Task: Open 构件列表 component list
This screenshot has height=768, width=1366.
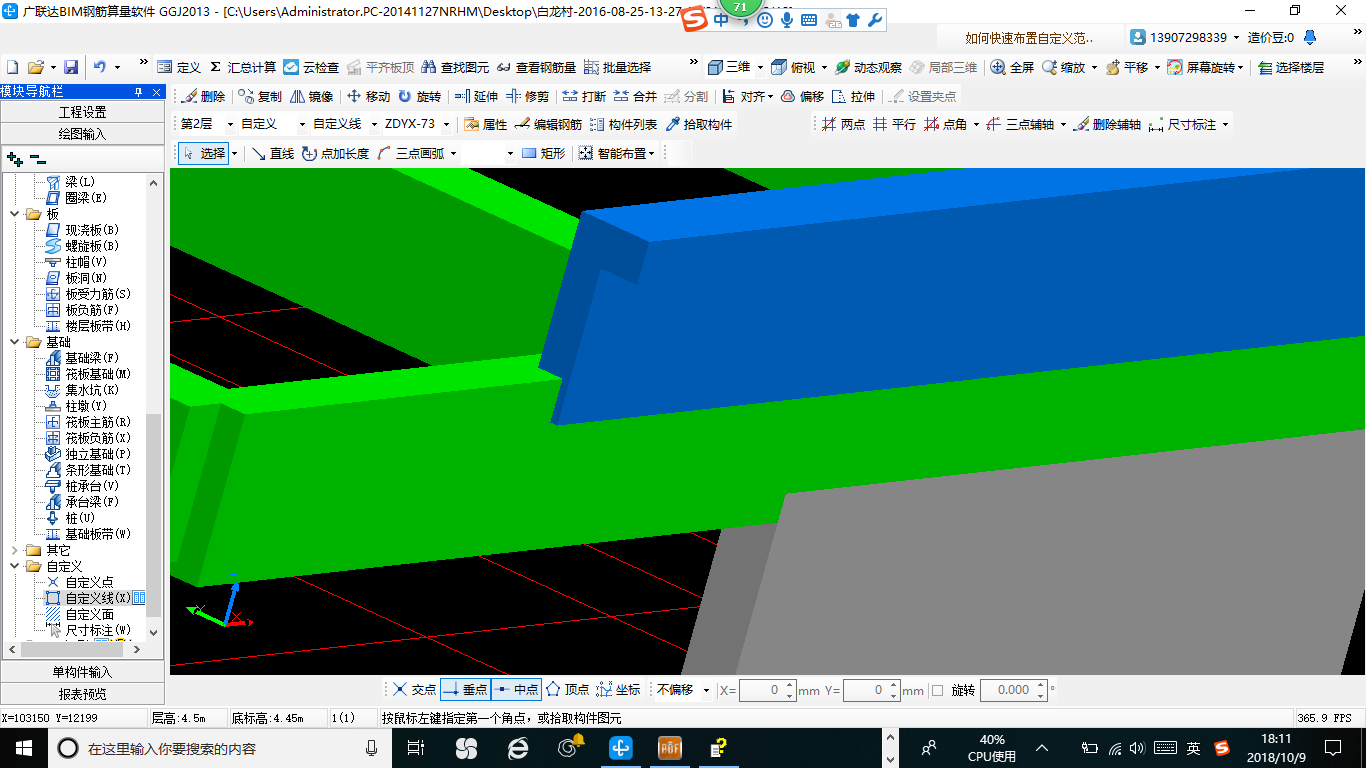Action: 624,124
